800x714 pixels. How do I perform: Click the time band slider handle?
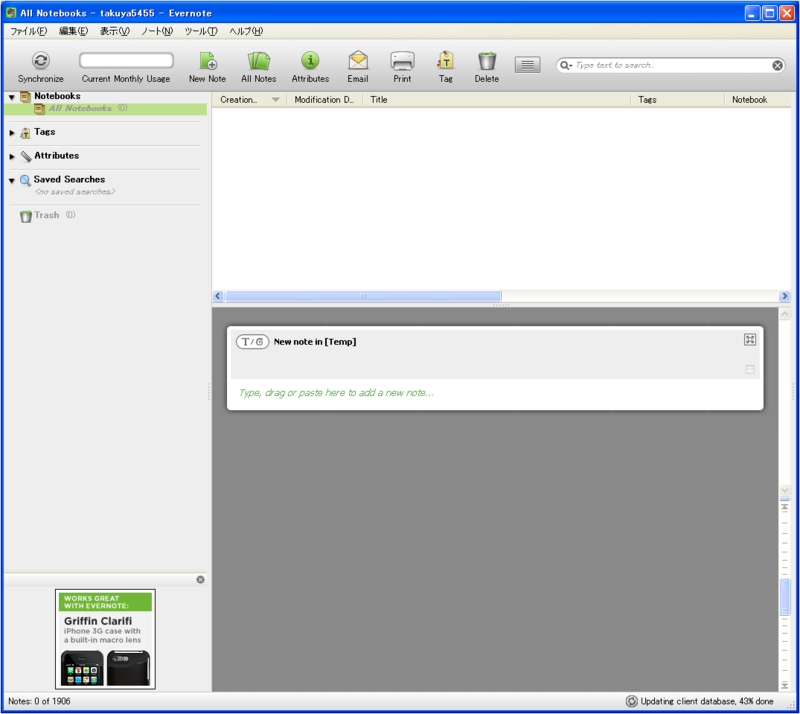(x=784, y=598)
